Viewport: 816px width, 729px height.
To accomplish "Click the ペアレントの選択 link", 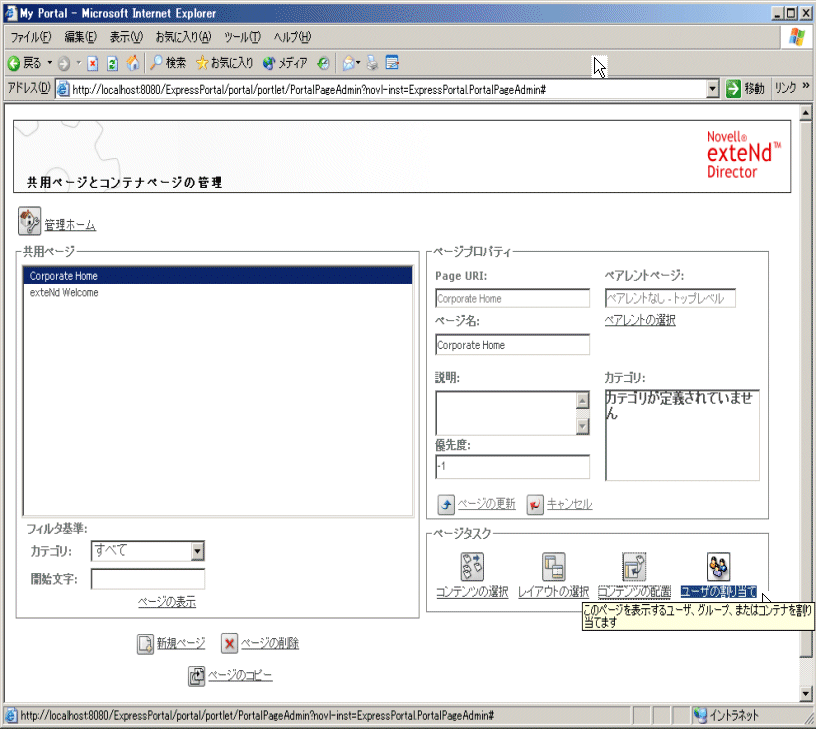I will pos(640,320).
